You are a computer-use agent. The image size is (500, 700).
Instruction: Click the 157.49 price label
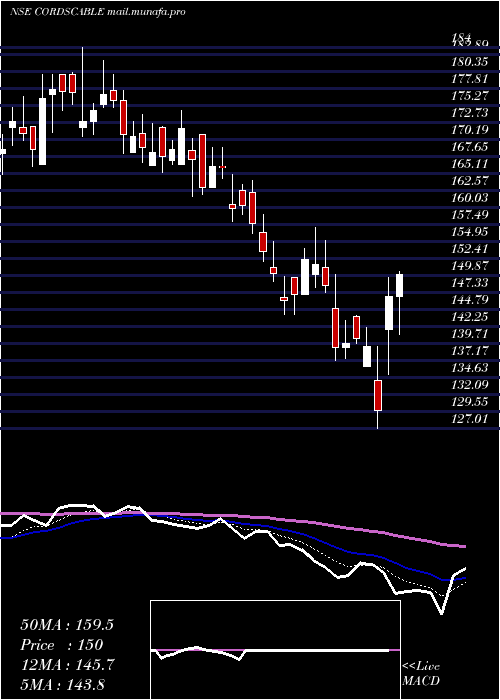pos(470,215)
